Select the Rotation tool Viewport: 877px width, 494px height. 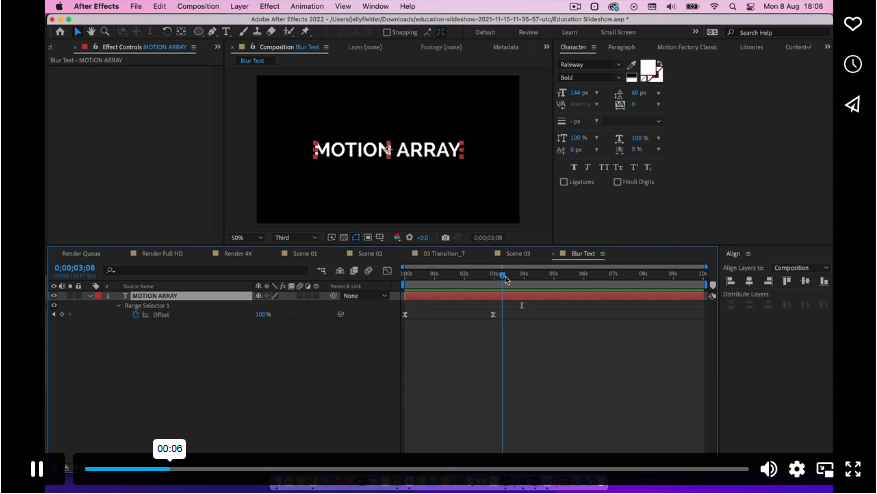[x=167, y=32]
